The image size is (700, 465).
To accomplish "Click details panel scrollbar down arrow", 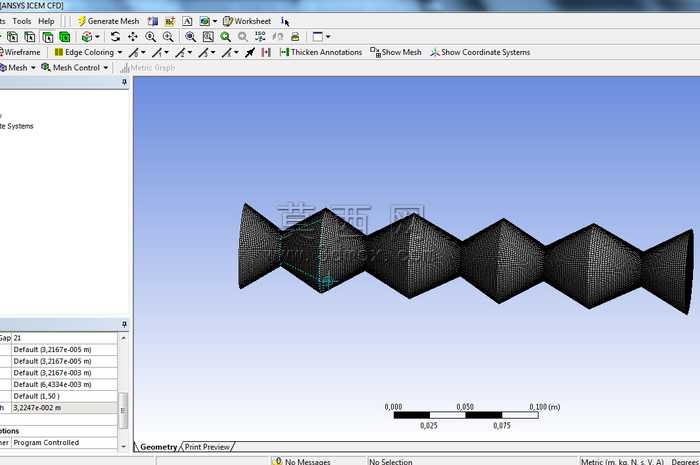I will pyautogui.click(x=124, y=446).
